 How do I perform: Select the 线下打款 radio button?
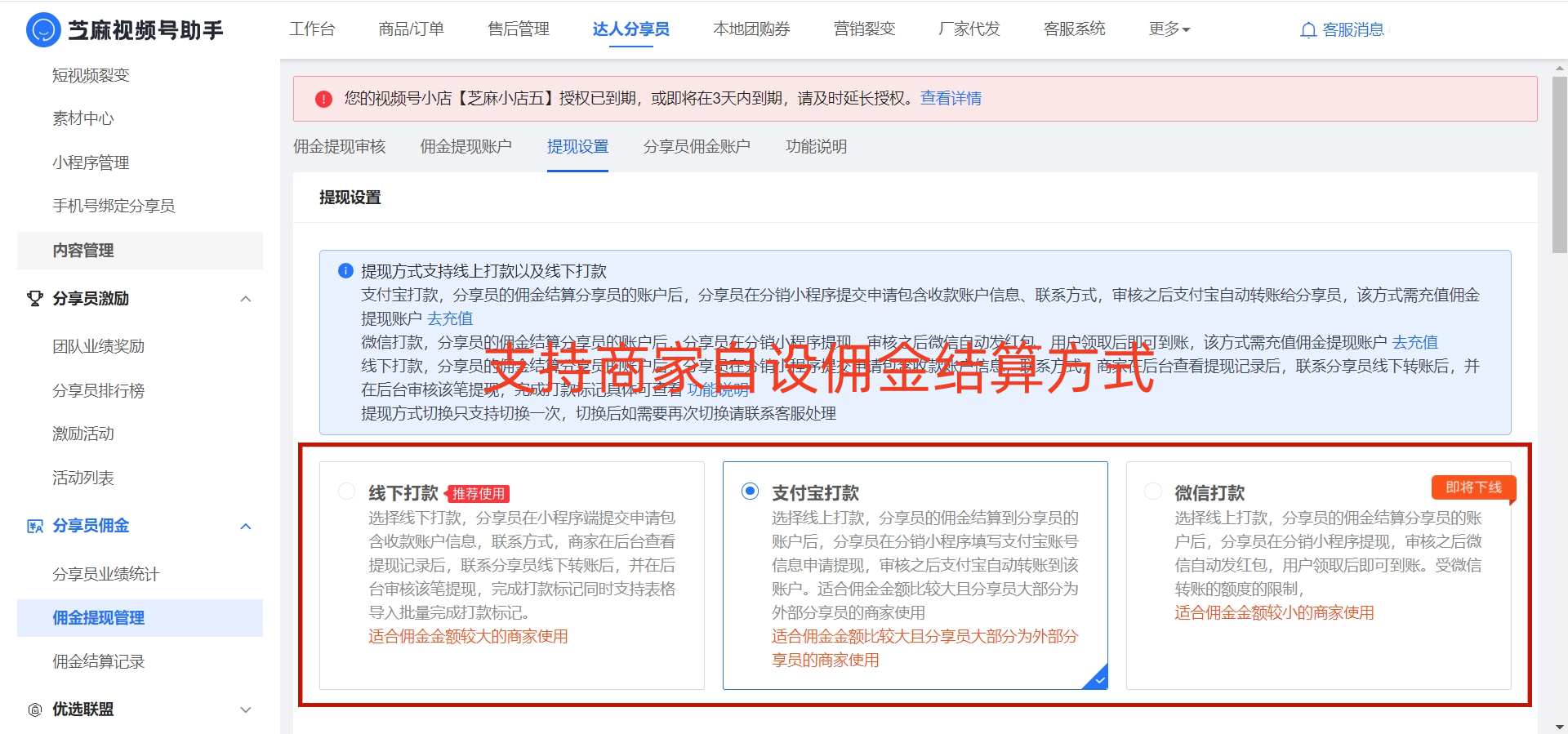346,492
